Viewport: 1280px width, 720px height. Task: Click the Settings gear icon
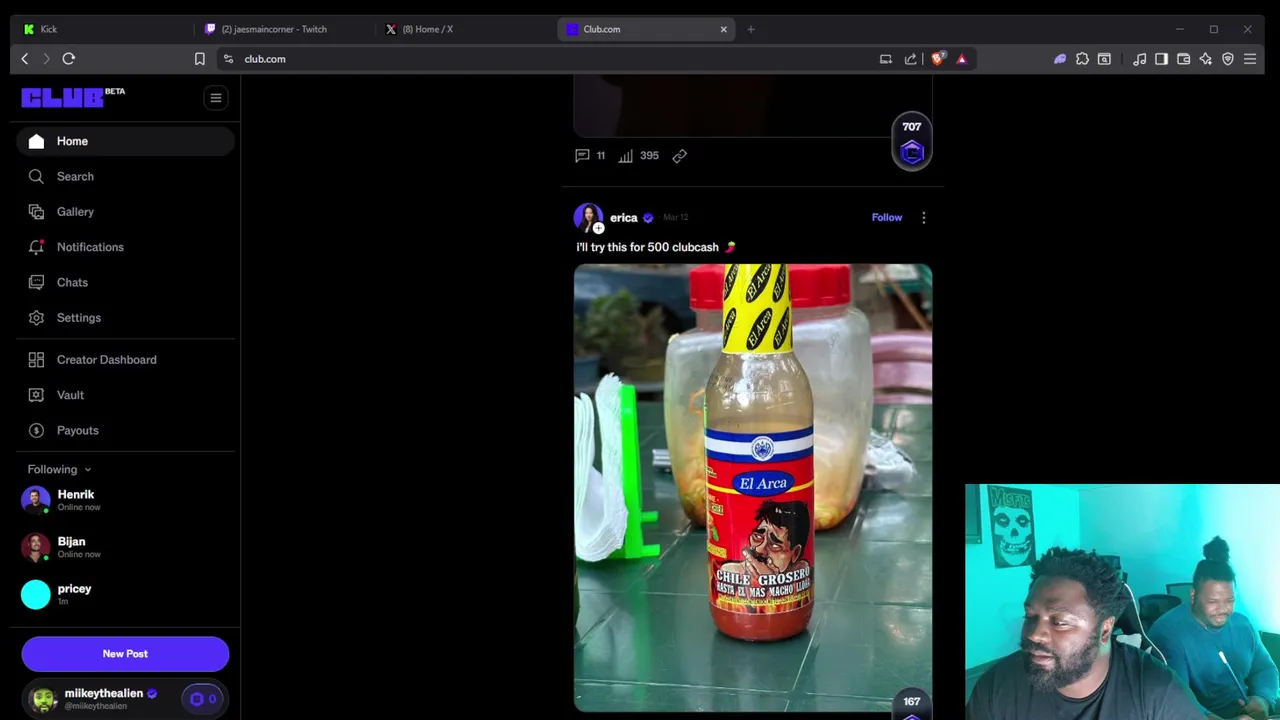click(36, 318)
